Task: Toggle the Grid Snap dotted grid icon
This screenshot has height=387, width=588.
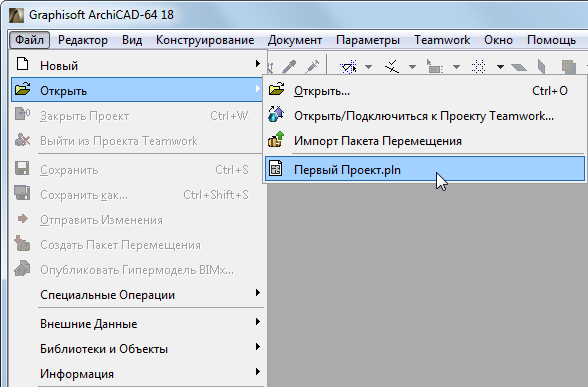Action: (x=478, y=67)
